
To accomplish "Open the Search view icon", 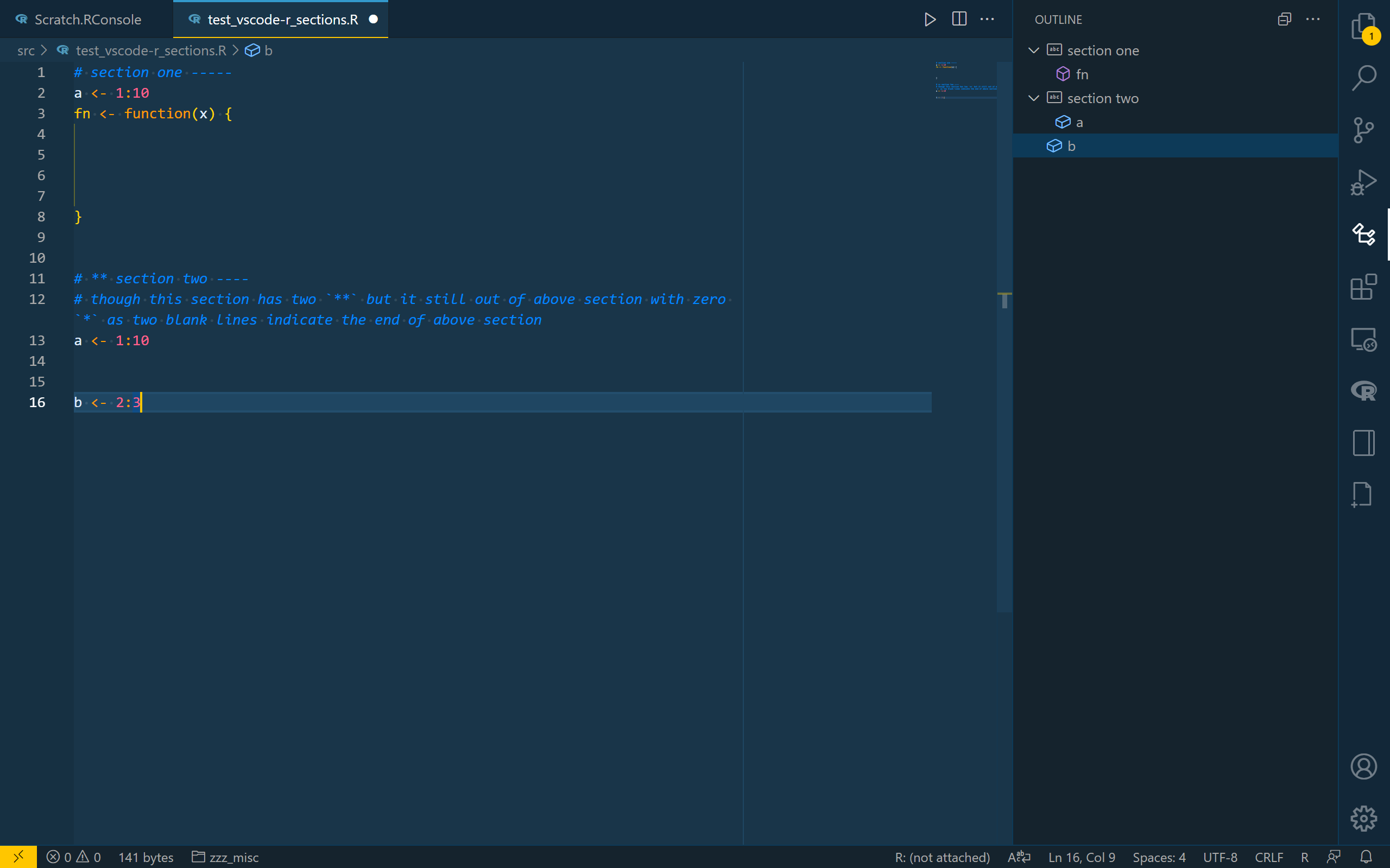I will point(1363,78).
